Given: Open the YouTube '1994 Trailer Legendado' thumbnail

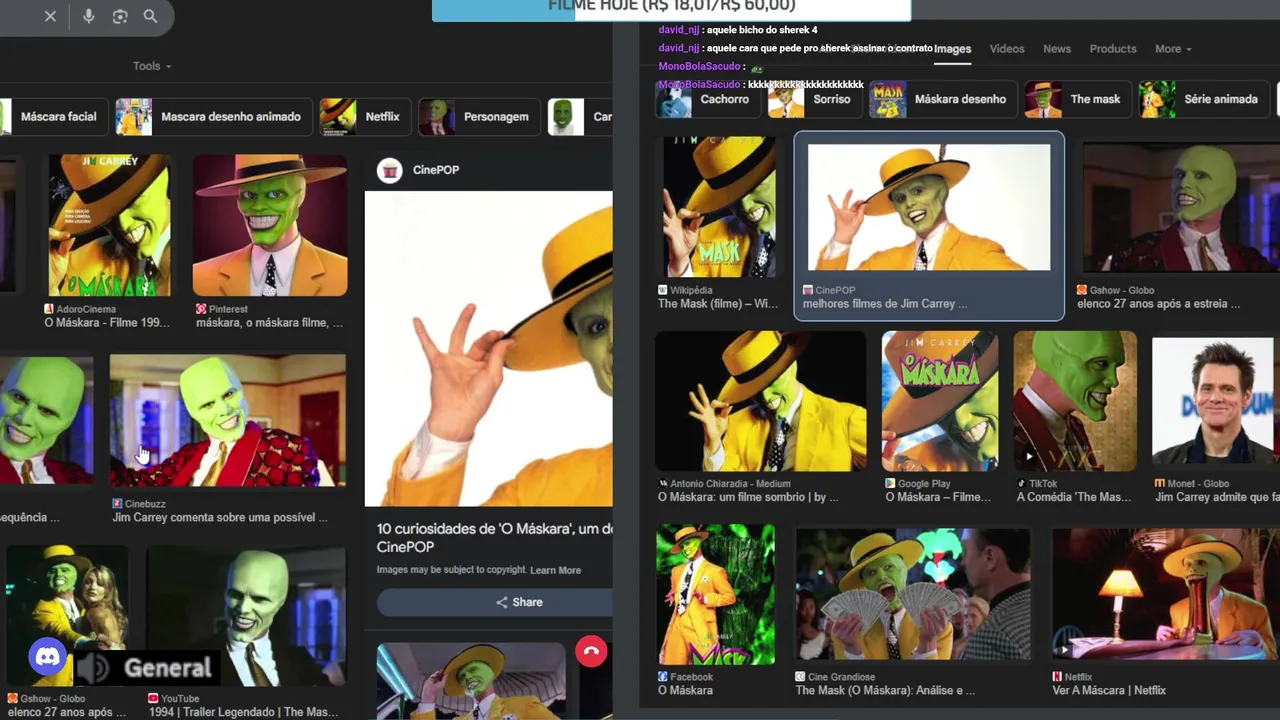Looking at the screenshot, I should (246, 616).
